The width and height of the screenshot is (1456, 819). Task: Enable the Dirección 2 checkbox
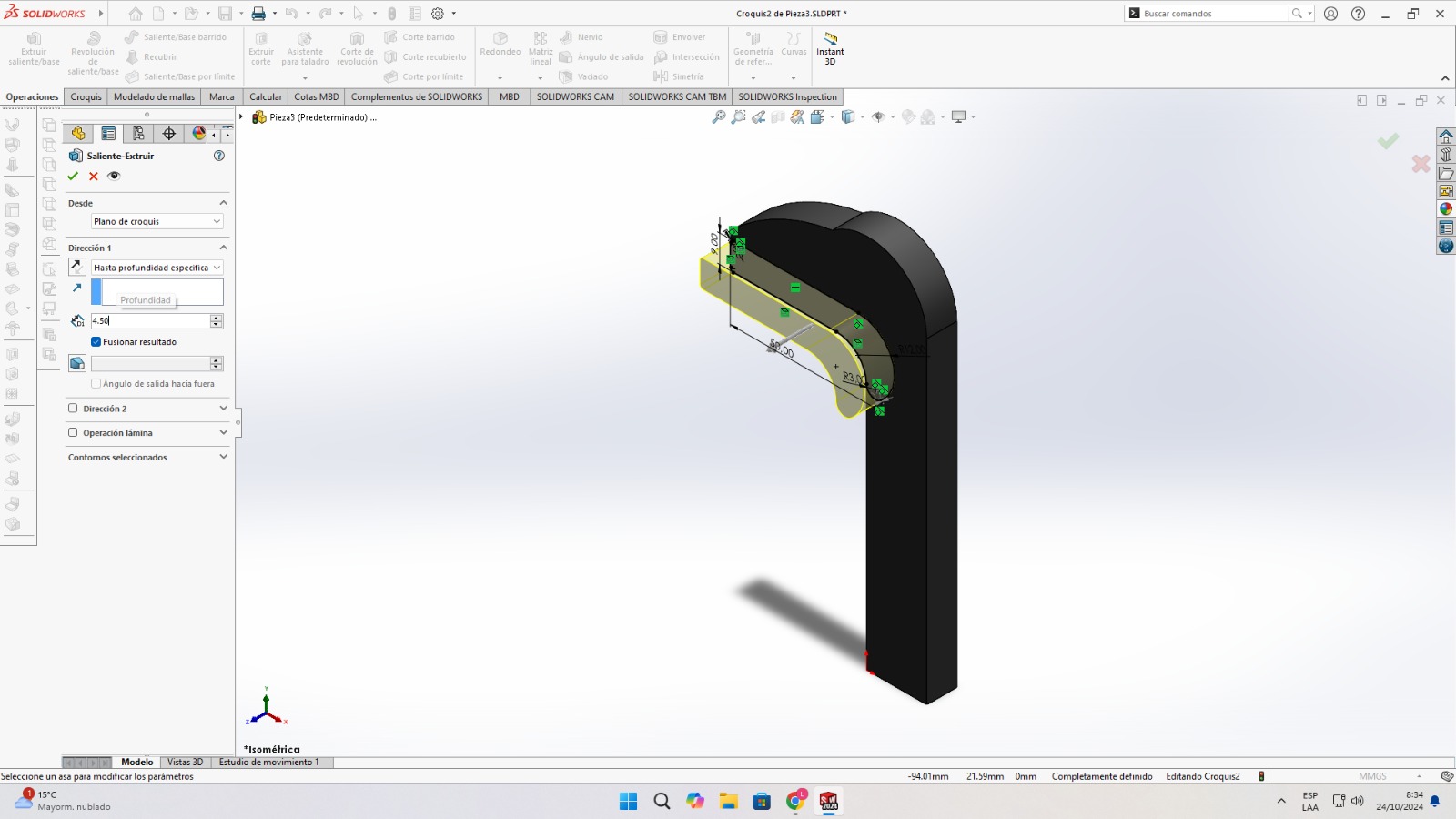click(x=73, y=409)
